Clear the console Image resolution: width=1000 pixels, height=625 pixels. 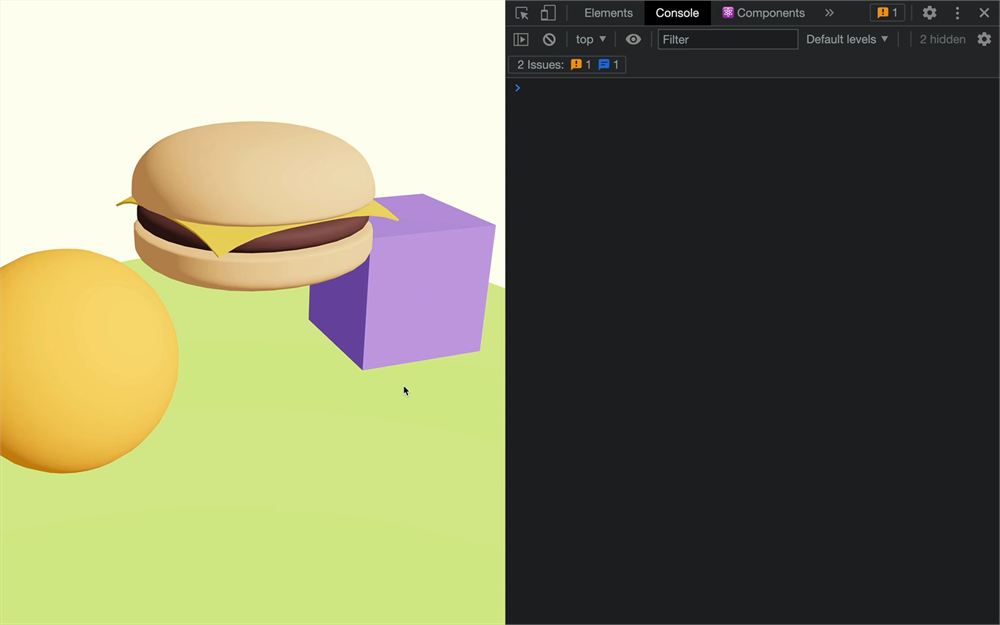[549, 40]
